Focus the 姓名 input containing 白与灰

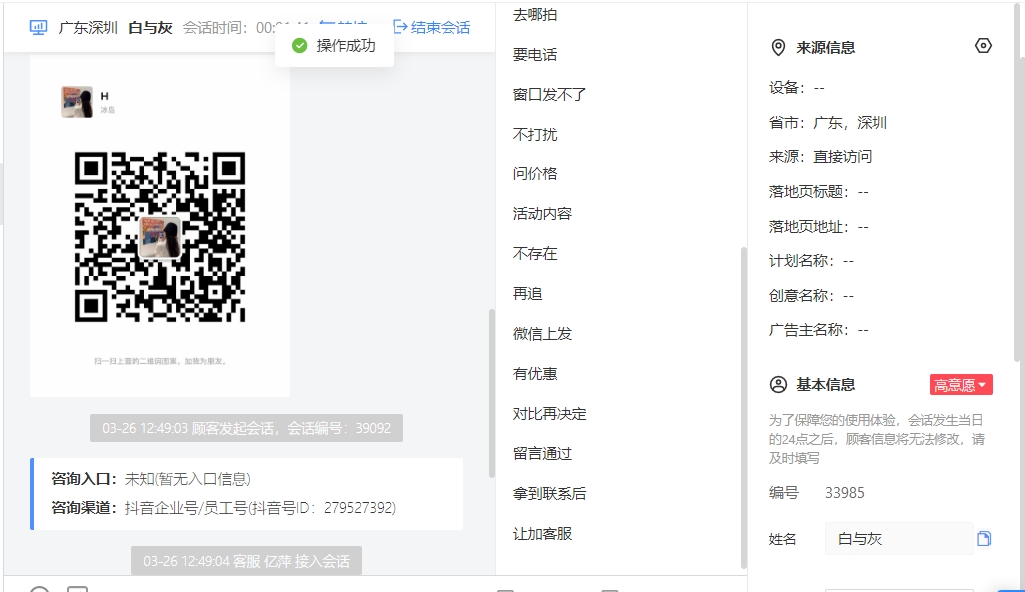pos(899,538)
